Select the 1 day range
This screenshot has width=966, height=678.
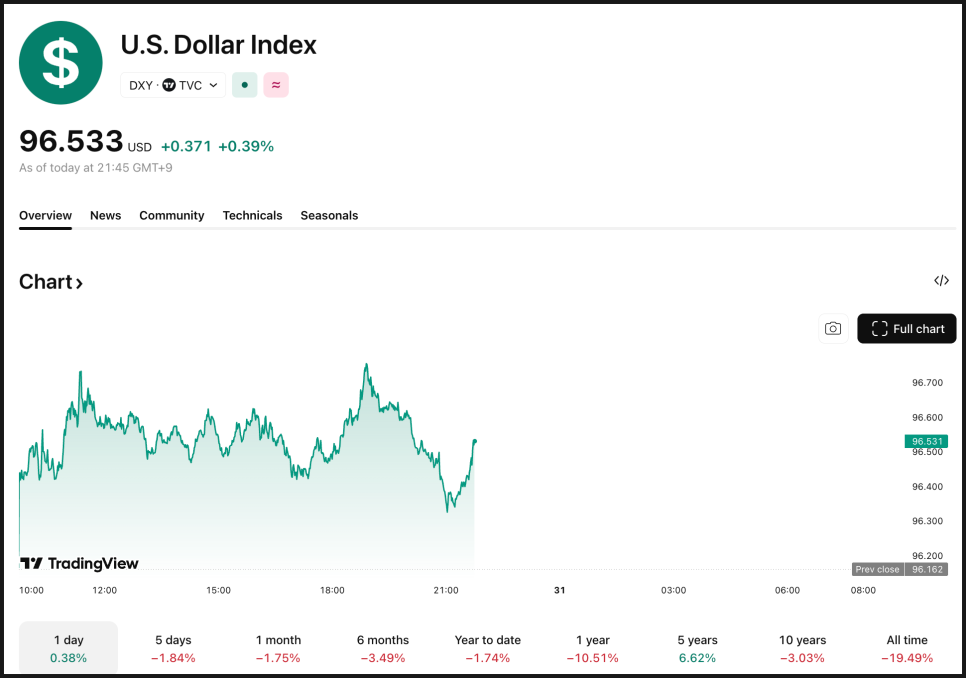click(x=69, y=648)
